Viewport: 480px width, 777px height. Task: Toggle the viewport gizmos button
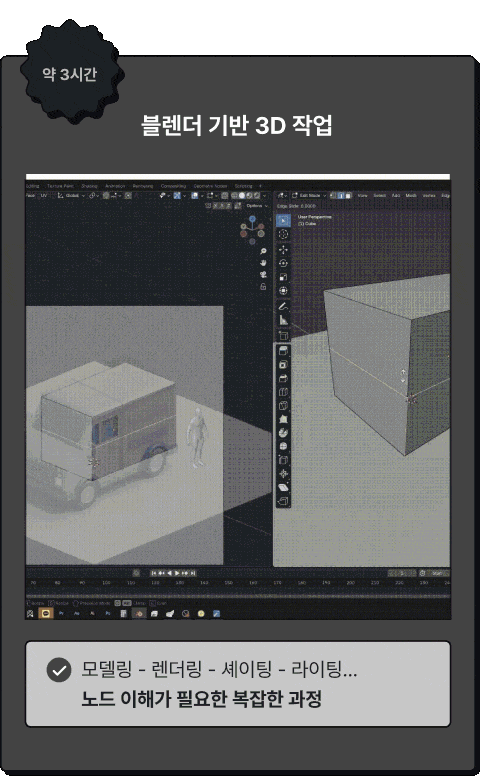pos(177,196)
